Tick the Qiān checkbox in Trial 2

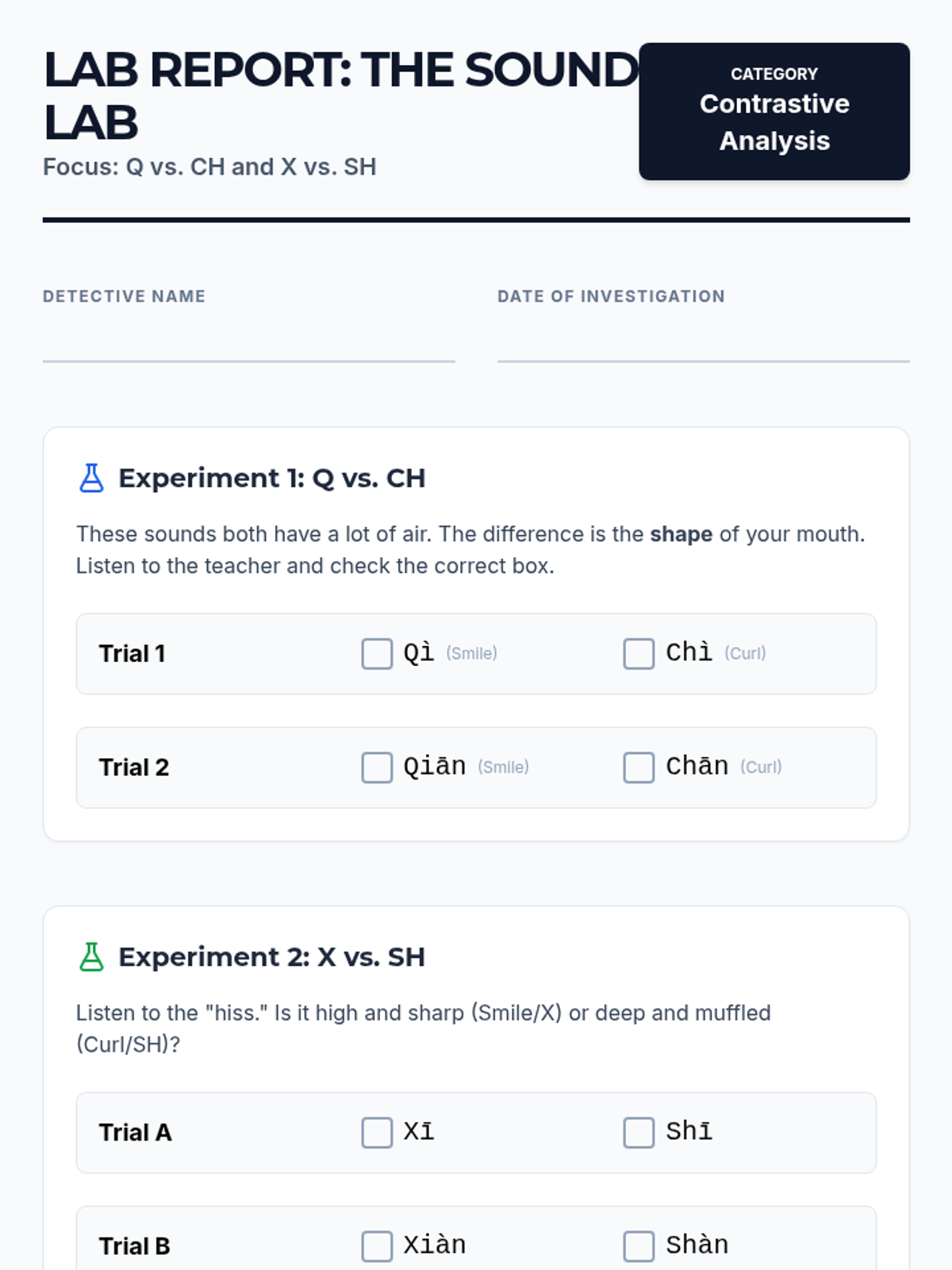coord(377,768)
